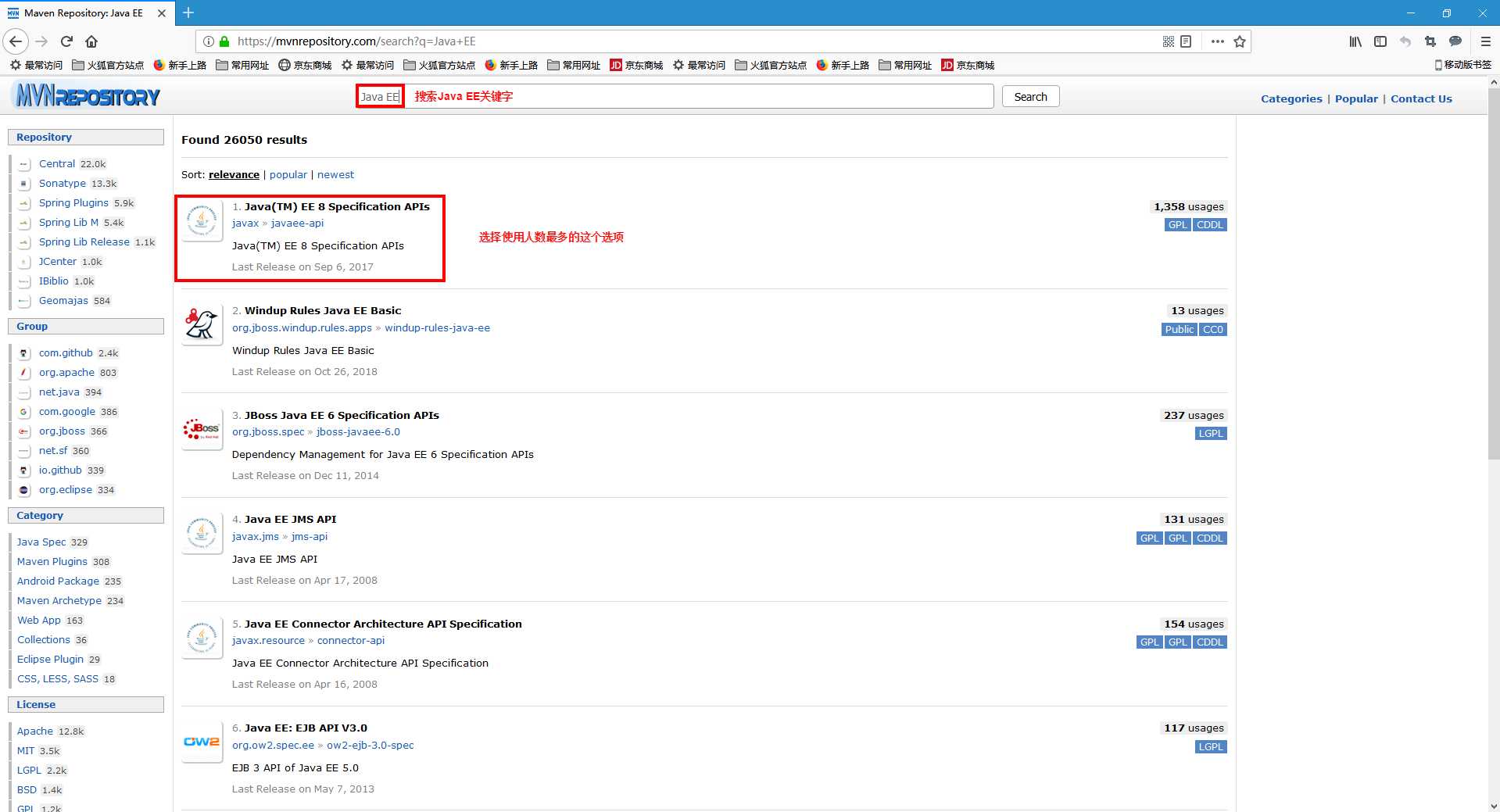Sort results by relevance
The width and height of the screenshot is (1500, 812).
[x=234, y=174]
